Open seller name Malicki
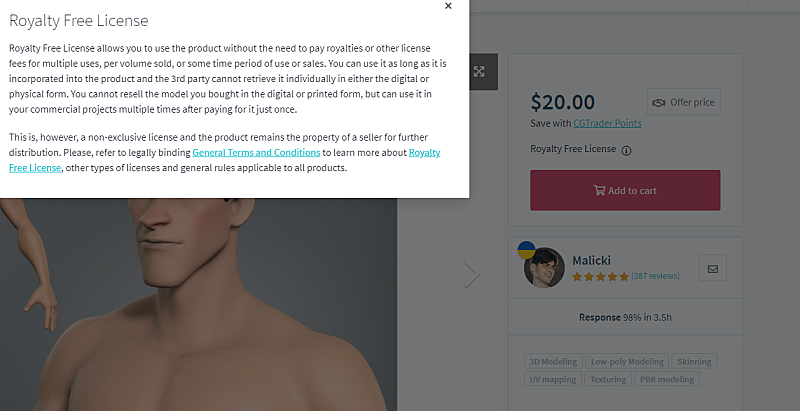Viewport: 800px width, 411px height. [x=590, y=260]
